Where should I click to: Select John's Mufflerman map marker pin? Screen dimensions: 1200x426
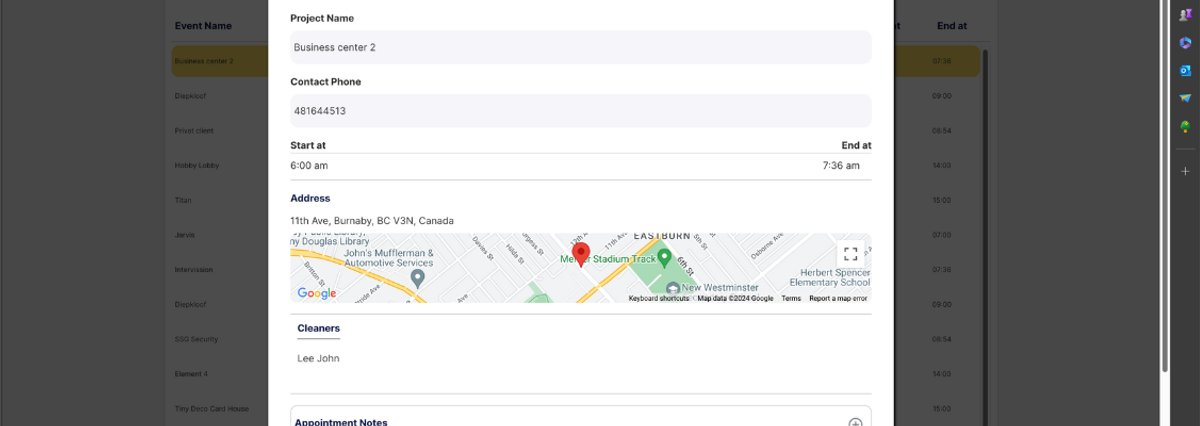pyautogui.click(x=417, y=277)
